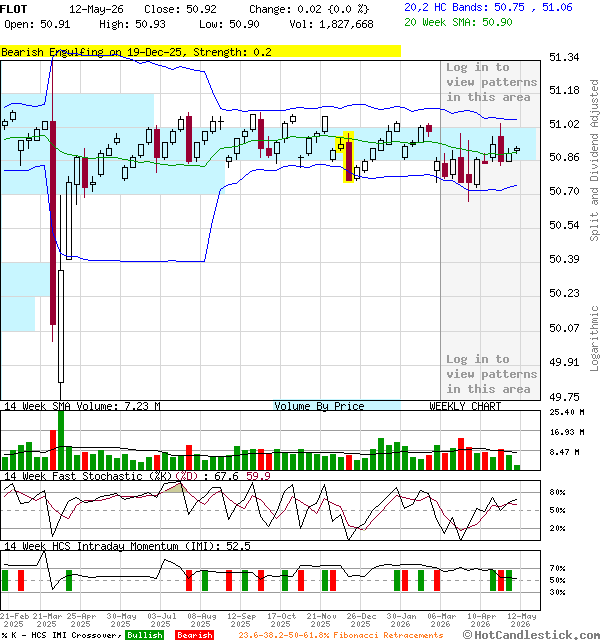Click the 12-May 2026 date axis label
The height and width of the screenshot is (640, 600).
521,620
